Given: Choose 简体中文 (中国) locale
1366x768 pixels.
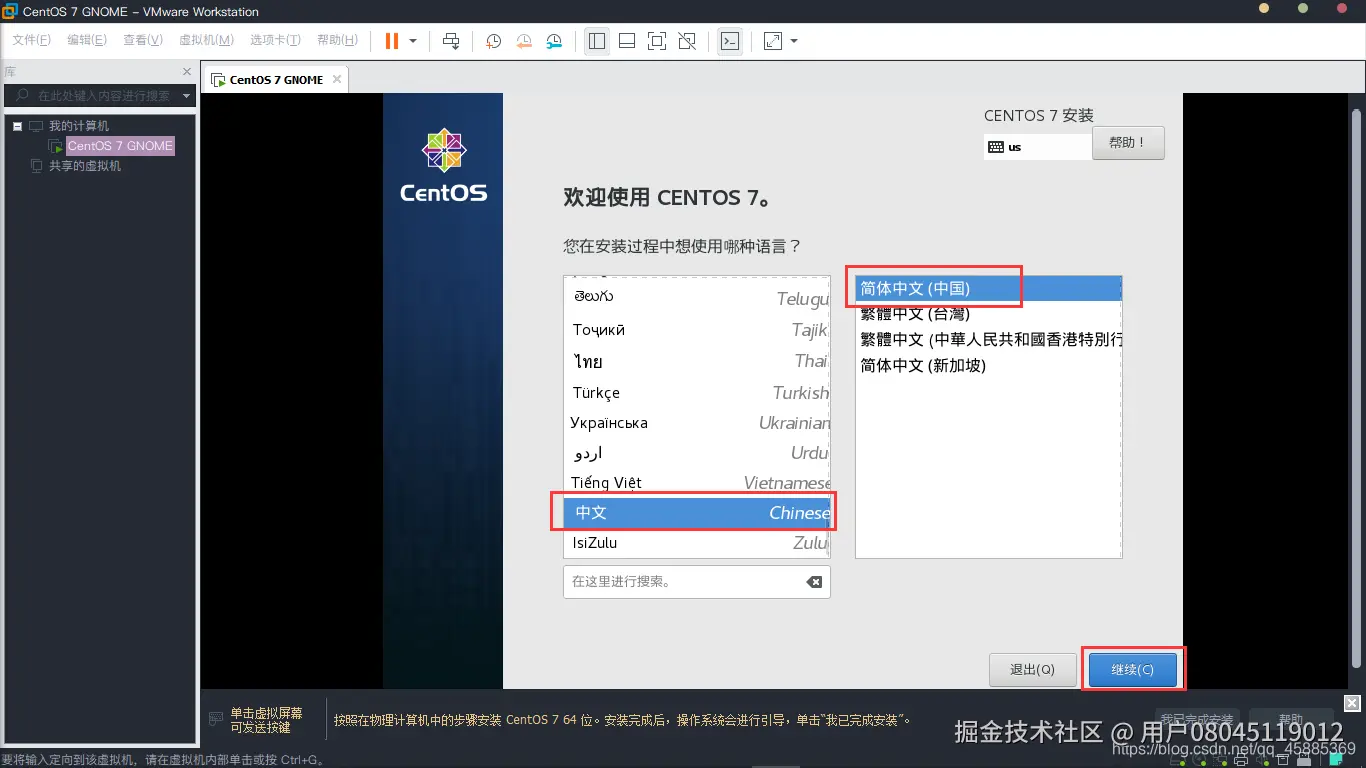Looking at the screenshot, I should [988, 288].
